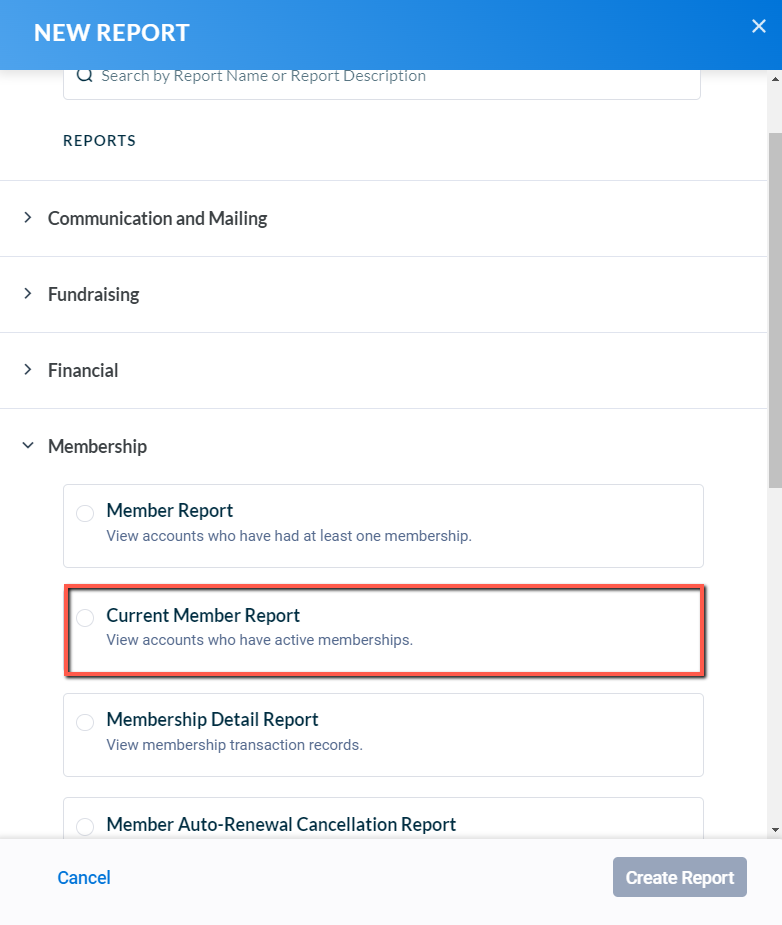Click the Create Report button
Image resolution: width=782 pixels, height=925 pixels.
tap(679, 877)
